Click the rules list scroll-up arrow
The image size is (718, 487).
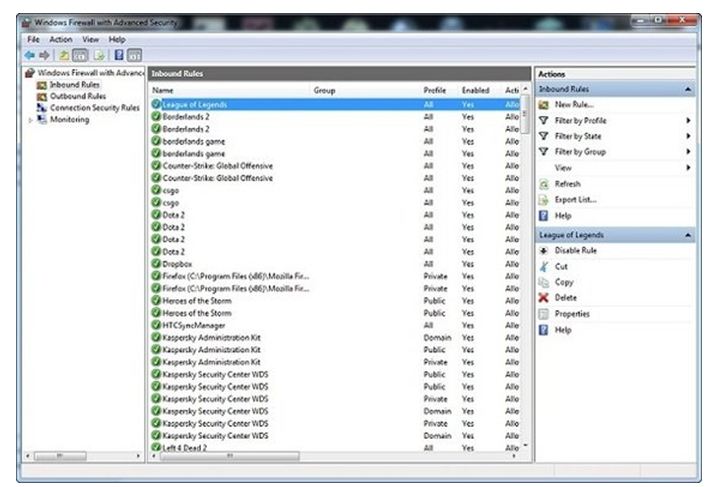point(525,89)
